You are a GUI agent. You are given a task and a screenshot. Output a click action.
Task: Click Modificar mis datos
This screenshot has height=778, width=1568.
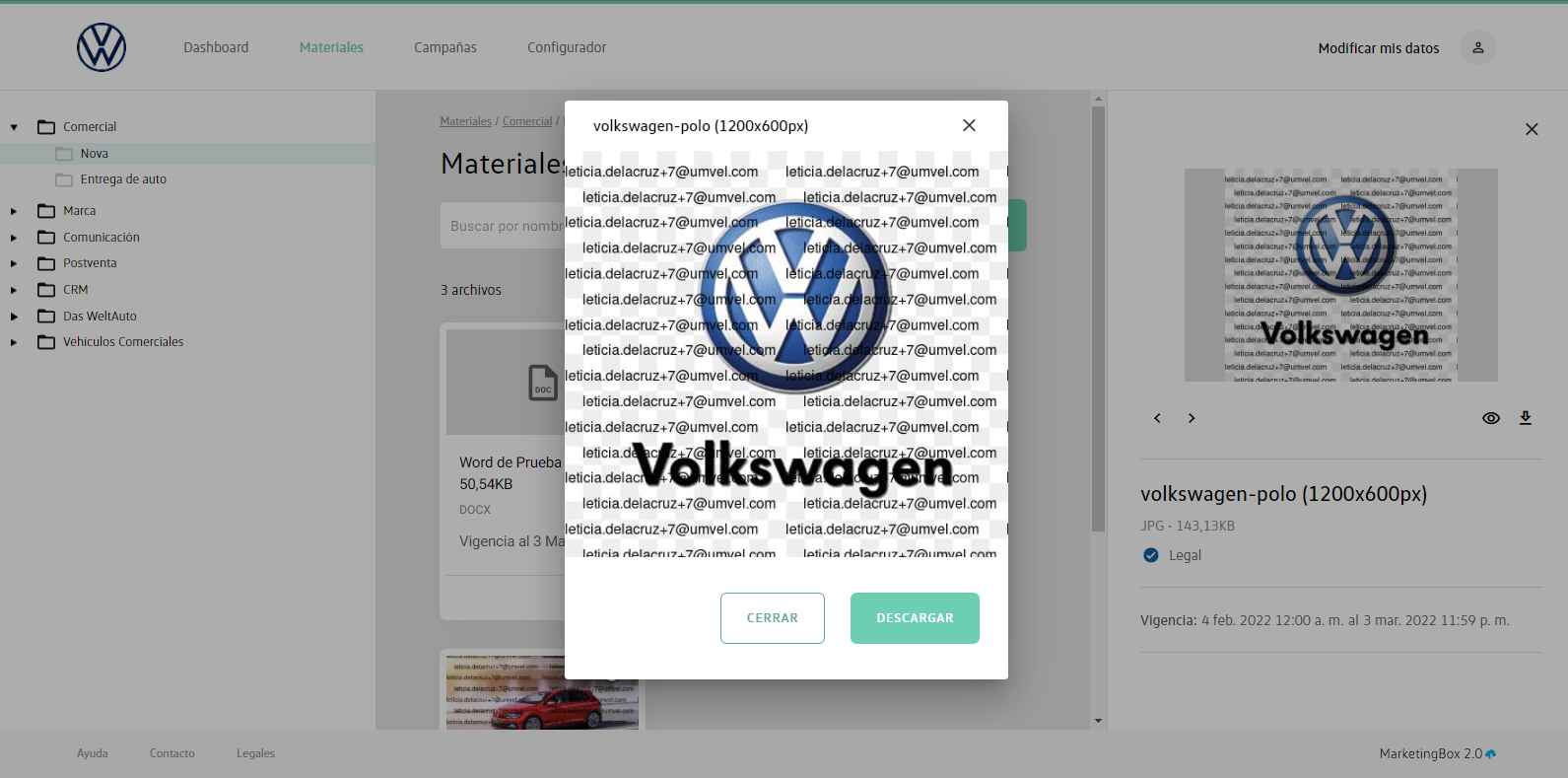click(x=1379, y=48)
